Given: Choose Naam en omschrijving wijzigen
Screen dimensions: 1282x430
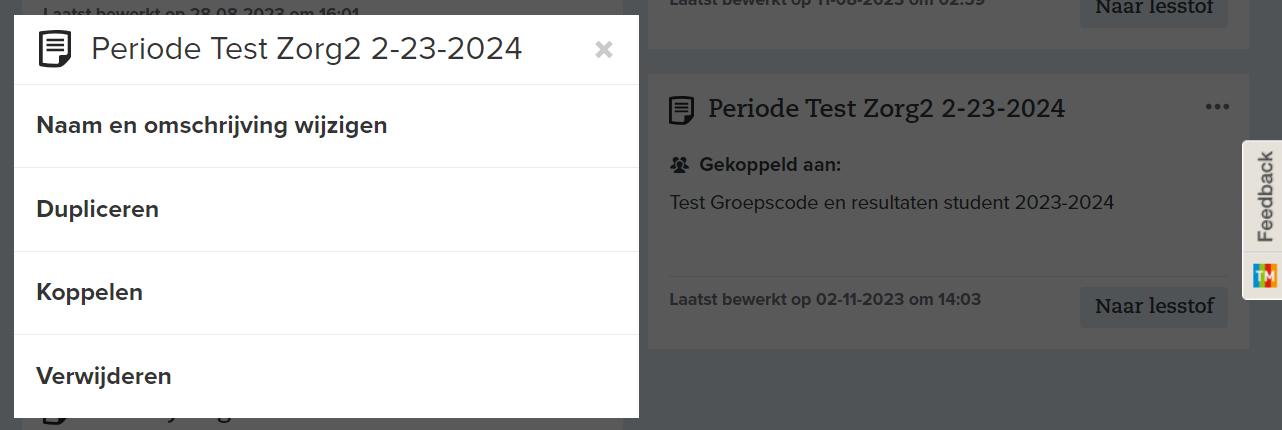Looking at the screenshot, I should (212, 126).
